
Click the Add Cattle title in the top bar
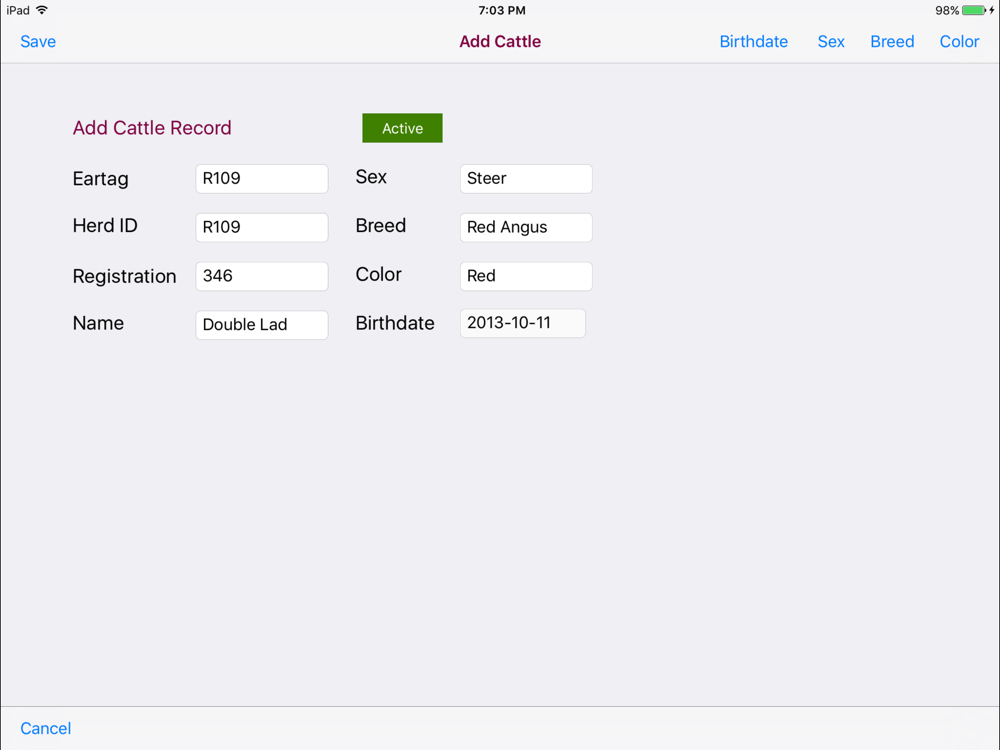point(500,41)
